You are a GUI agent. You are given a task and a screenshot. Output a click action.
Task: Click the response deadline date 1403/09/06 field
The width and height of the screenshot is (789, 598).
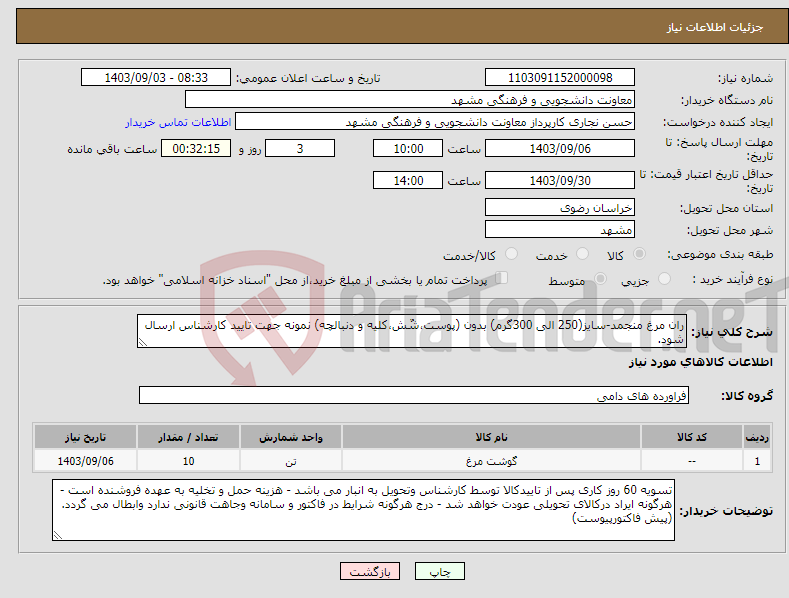[x=560, y=148]
